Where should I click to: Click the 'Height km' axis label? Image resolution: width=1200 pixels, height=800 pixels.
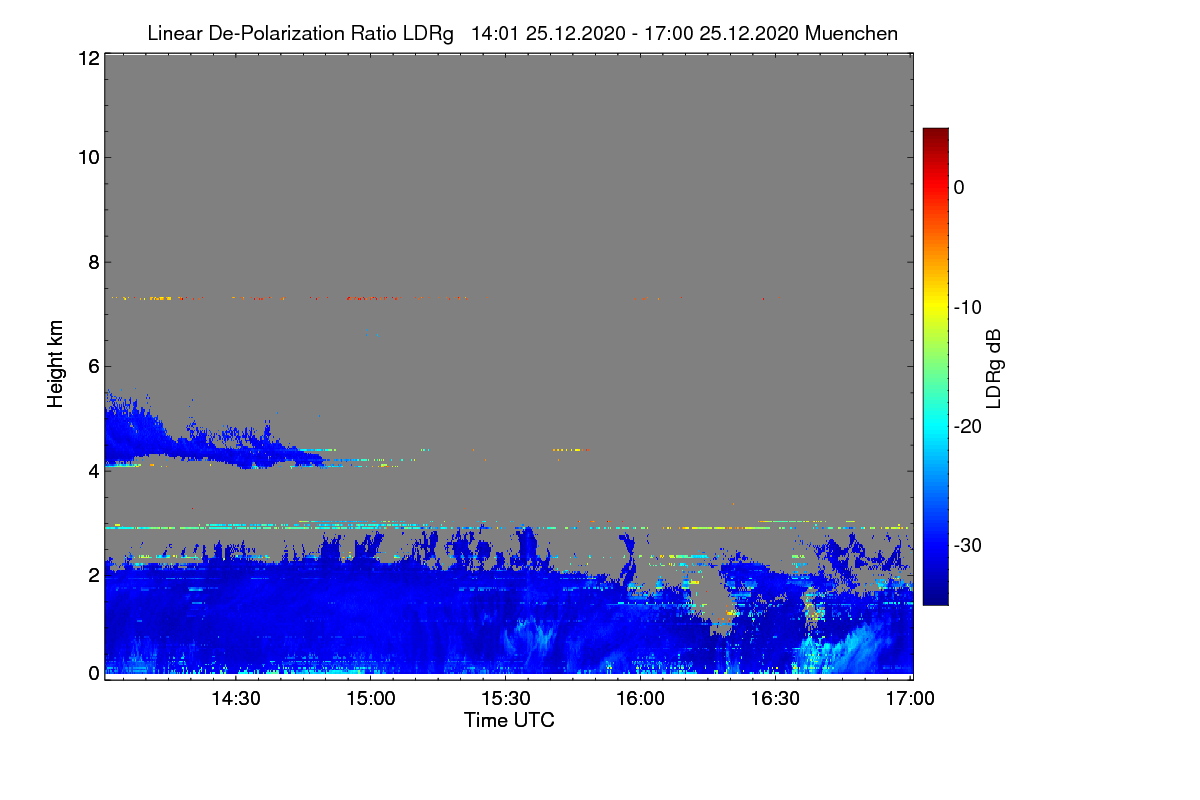click(x=56, y=365)
